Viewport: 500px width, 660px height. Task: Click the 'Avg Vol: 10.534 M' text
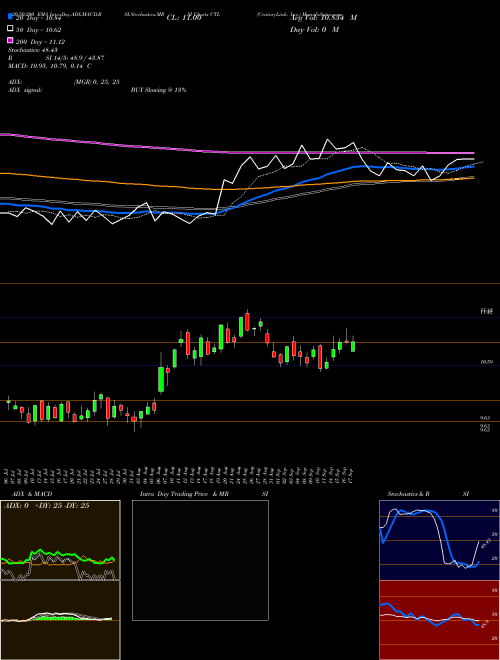(323, 18)
